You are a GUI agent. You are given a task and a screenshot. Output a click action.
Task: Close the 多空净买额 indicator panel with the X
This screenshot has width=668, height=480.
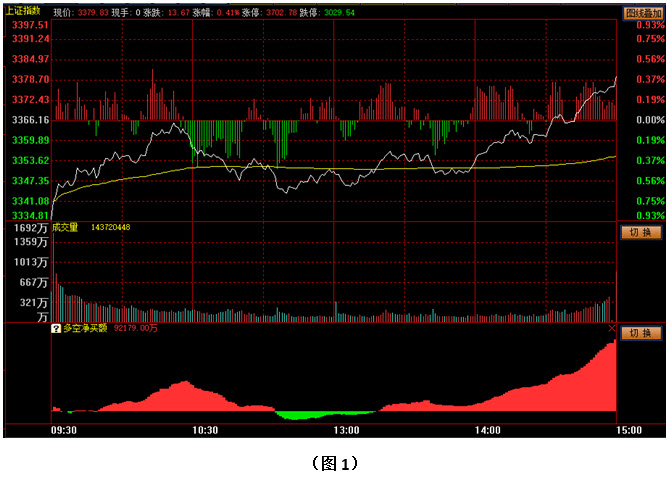point(612,328)
